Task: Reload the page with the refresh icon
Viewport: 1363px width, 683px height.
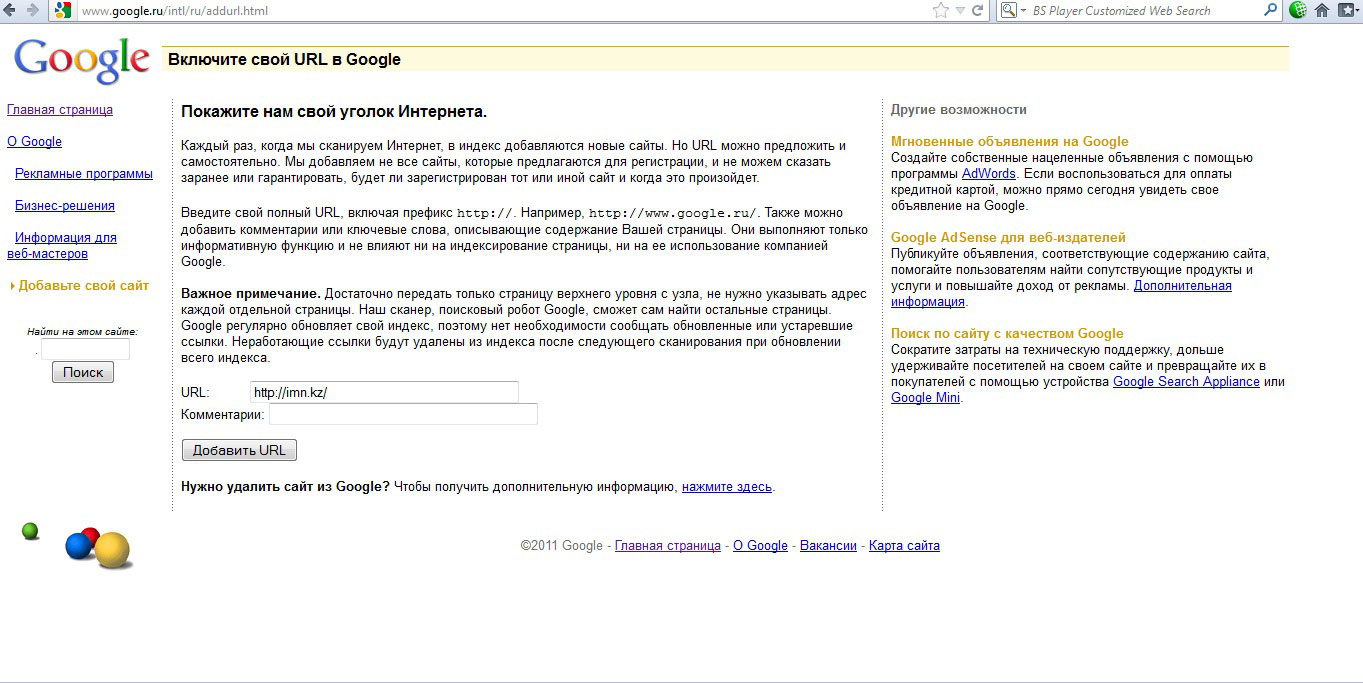Action: 977,11
